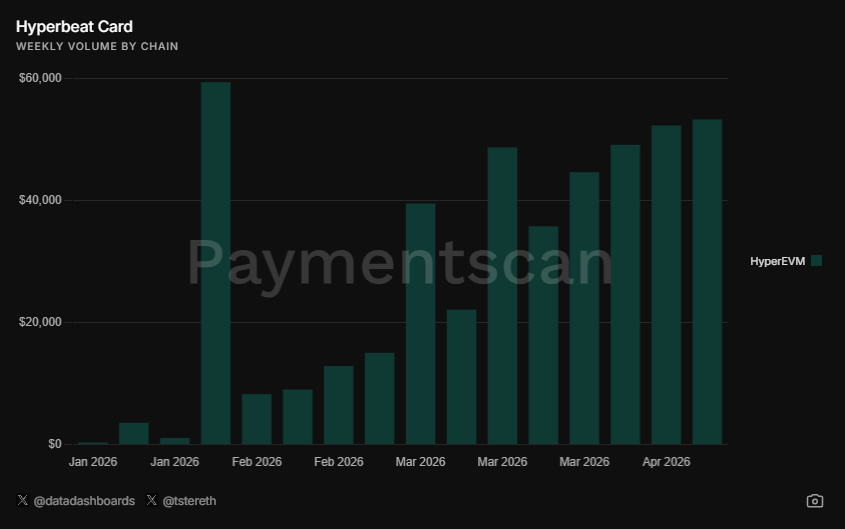Click the camera screenshot icon

tap(814, 501)
